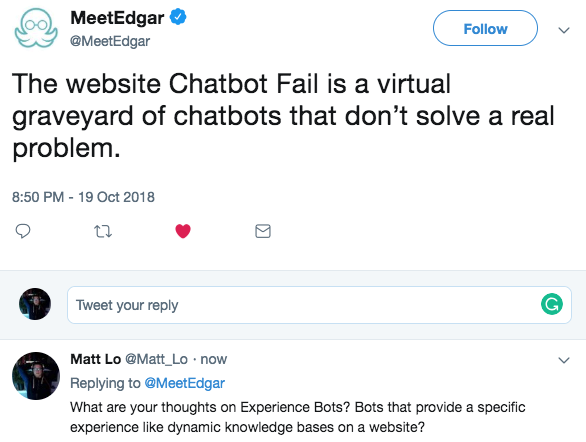Screen dimensions: 586x442
Task: Click the Grammarly icon in the reply box
Action: 552,304
